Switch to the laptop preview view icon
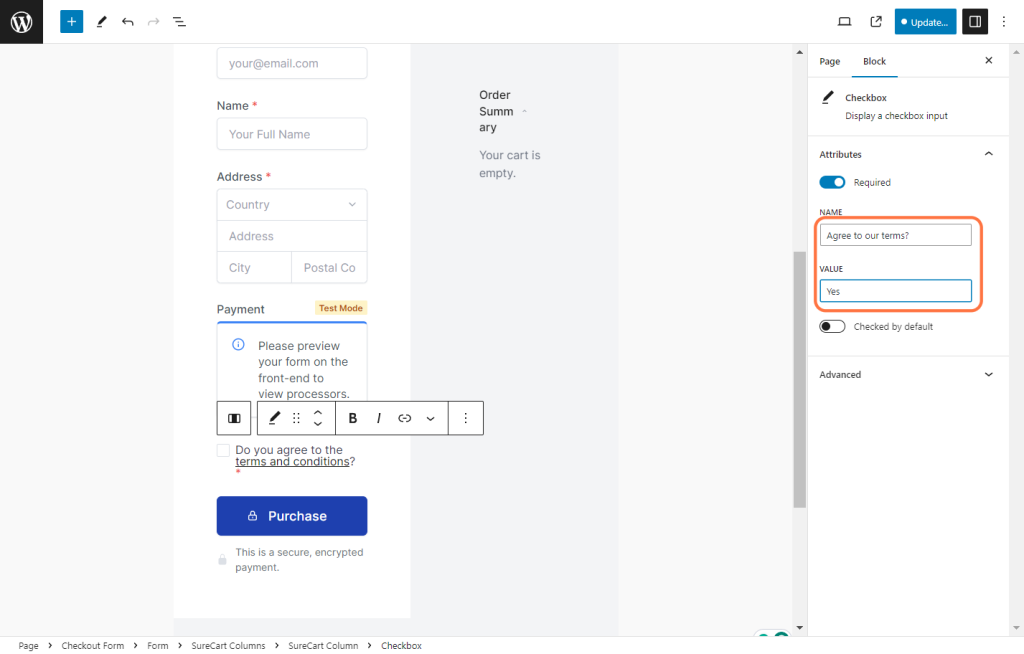This screenshot has width=1024, height=654. point(844,21)
